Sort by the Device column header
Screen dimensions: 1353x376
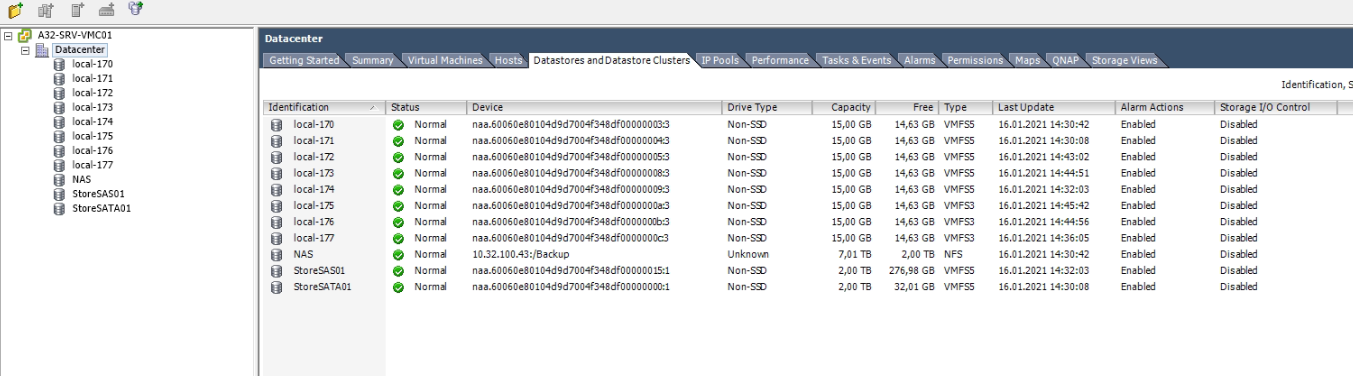pos(594,107)
